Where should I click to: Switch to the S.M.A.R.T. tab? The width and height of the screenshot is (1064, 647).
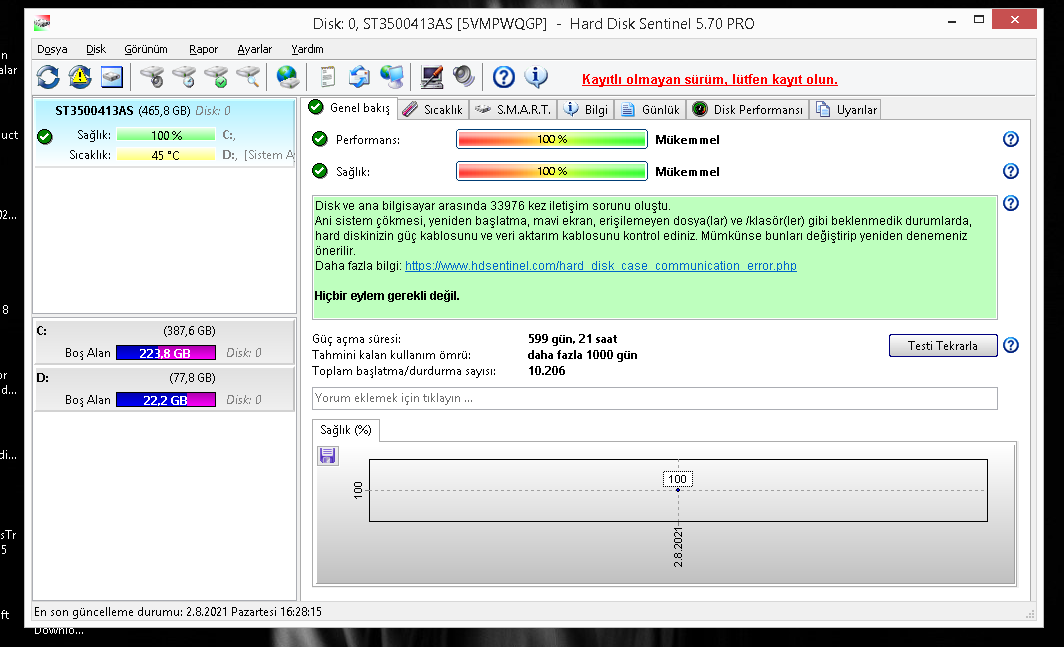(513, 110)
